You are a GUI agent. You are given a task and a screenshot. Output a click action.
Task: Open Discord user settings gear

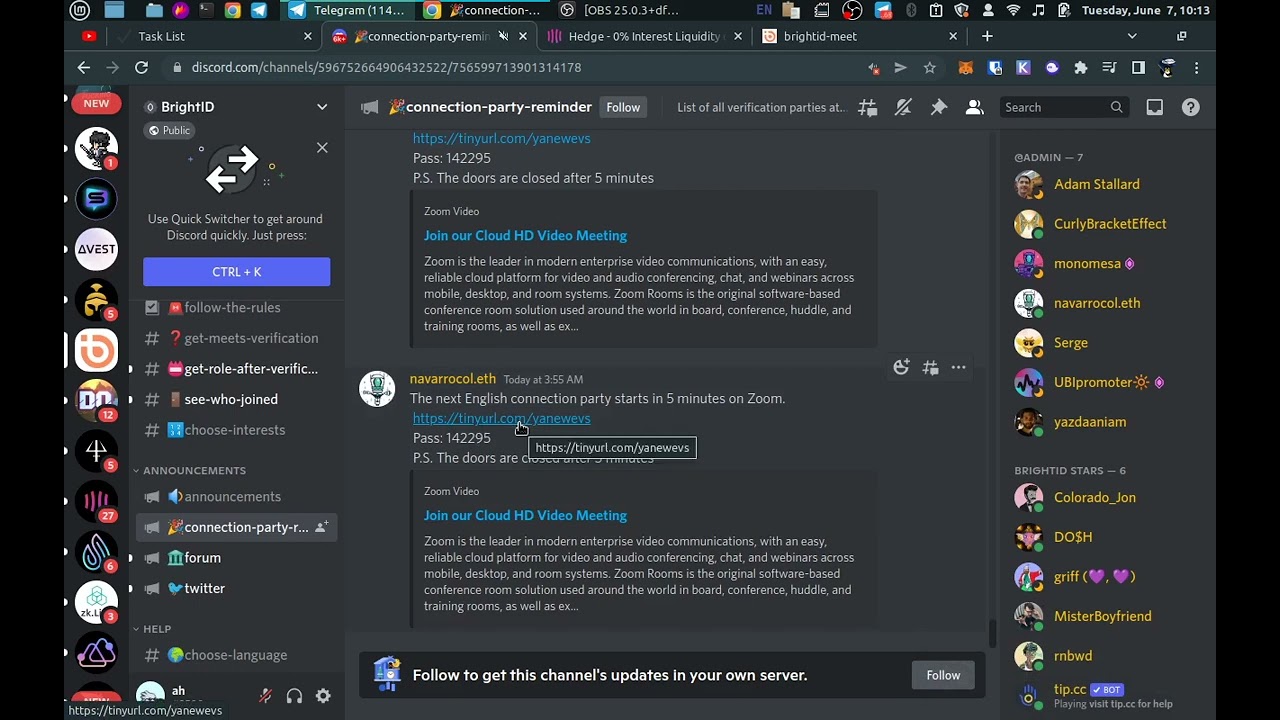point(323,696)
